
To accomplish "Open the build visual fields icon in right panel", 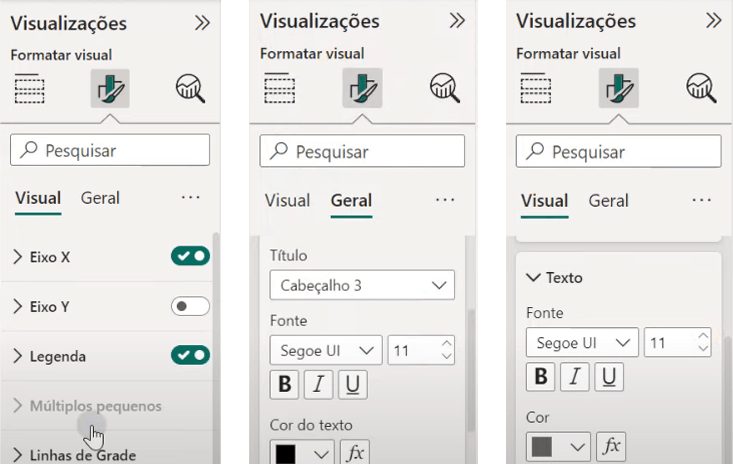I will (536, 87).
